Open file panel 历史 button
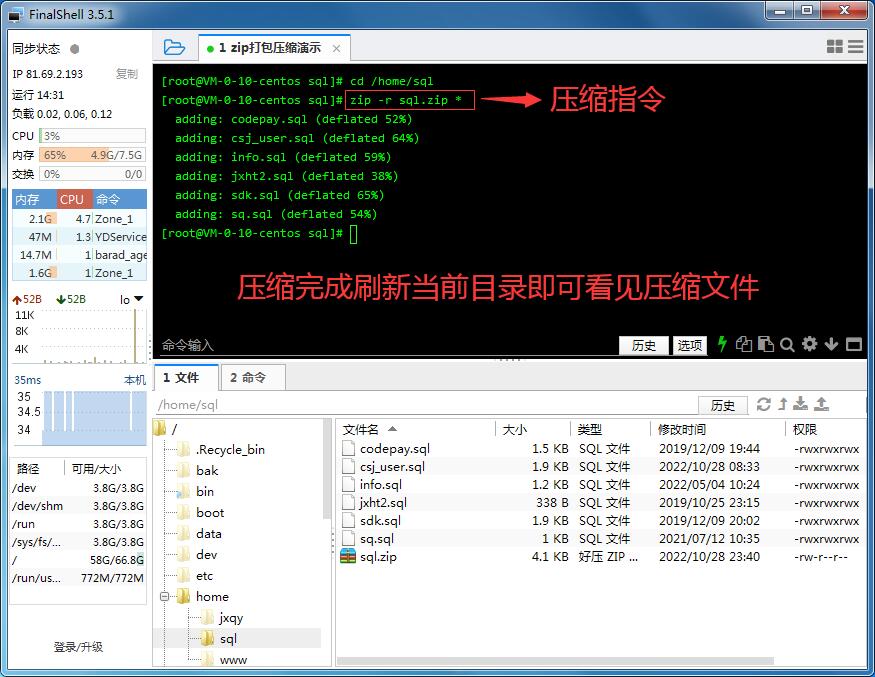 pos(723,405)
